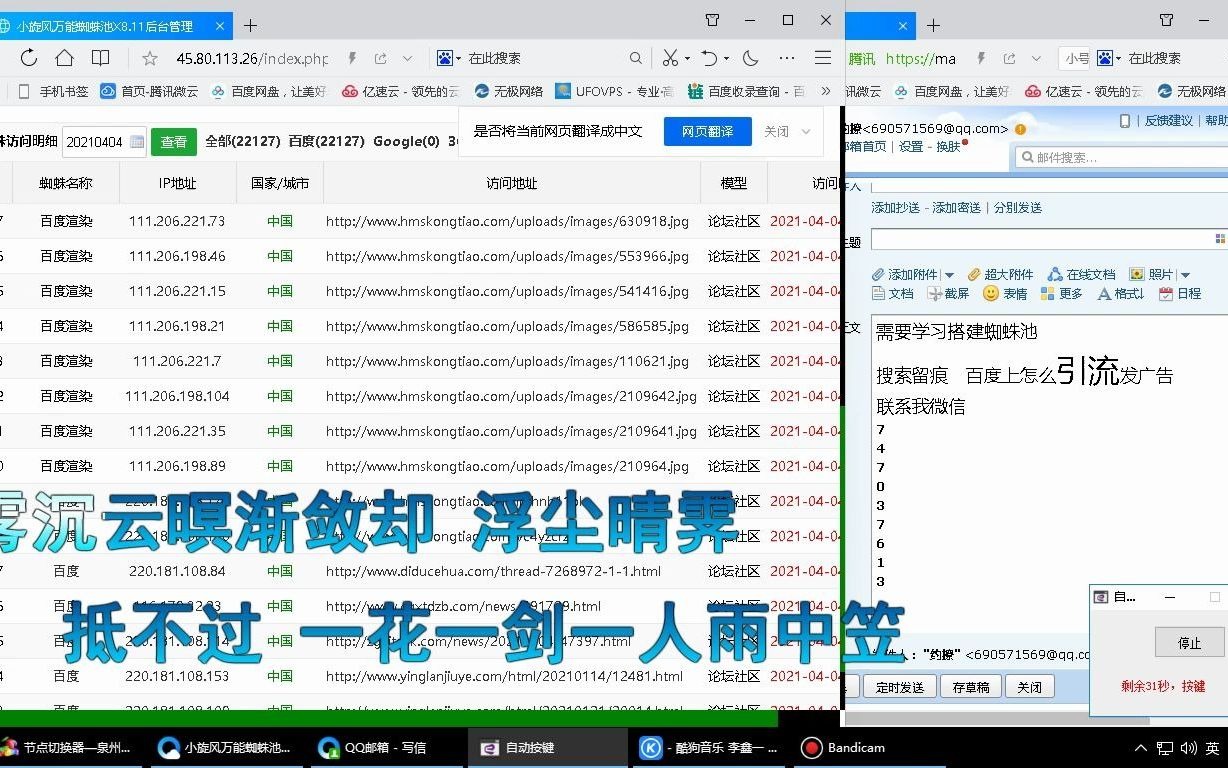Image resolution: width=1228 pixels, height=768 pixels.
Task: Expand translate prompt options chevron
Action: point(806,132)
